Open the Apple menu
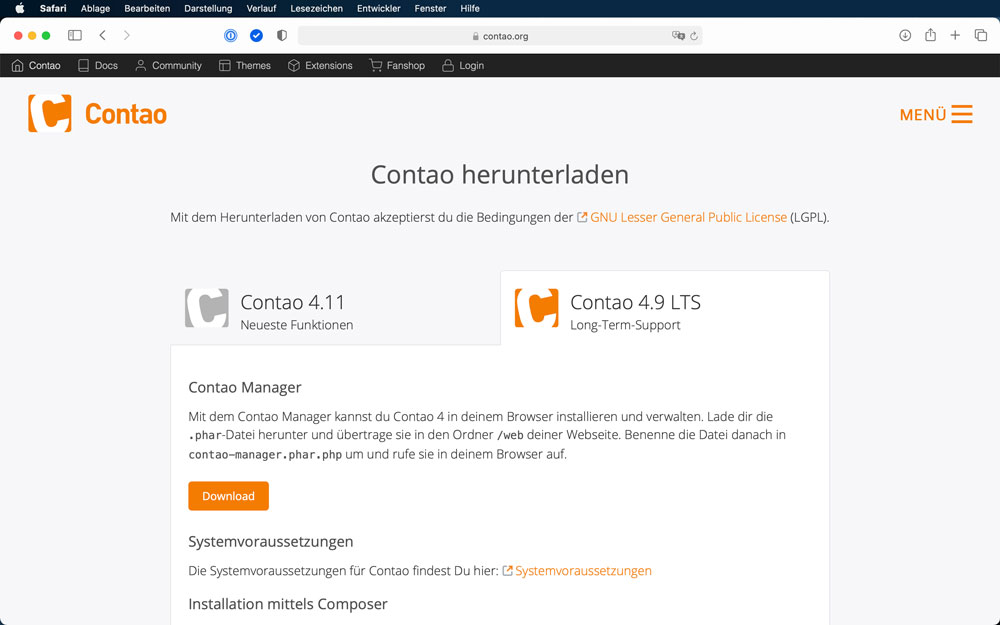Image resolution: width=1000 pixels, height=625 pixels. 20,8
